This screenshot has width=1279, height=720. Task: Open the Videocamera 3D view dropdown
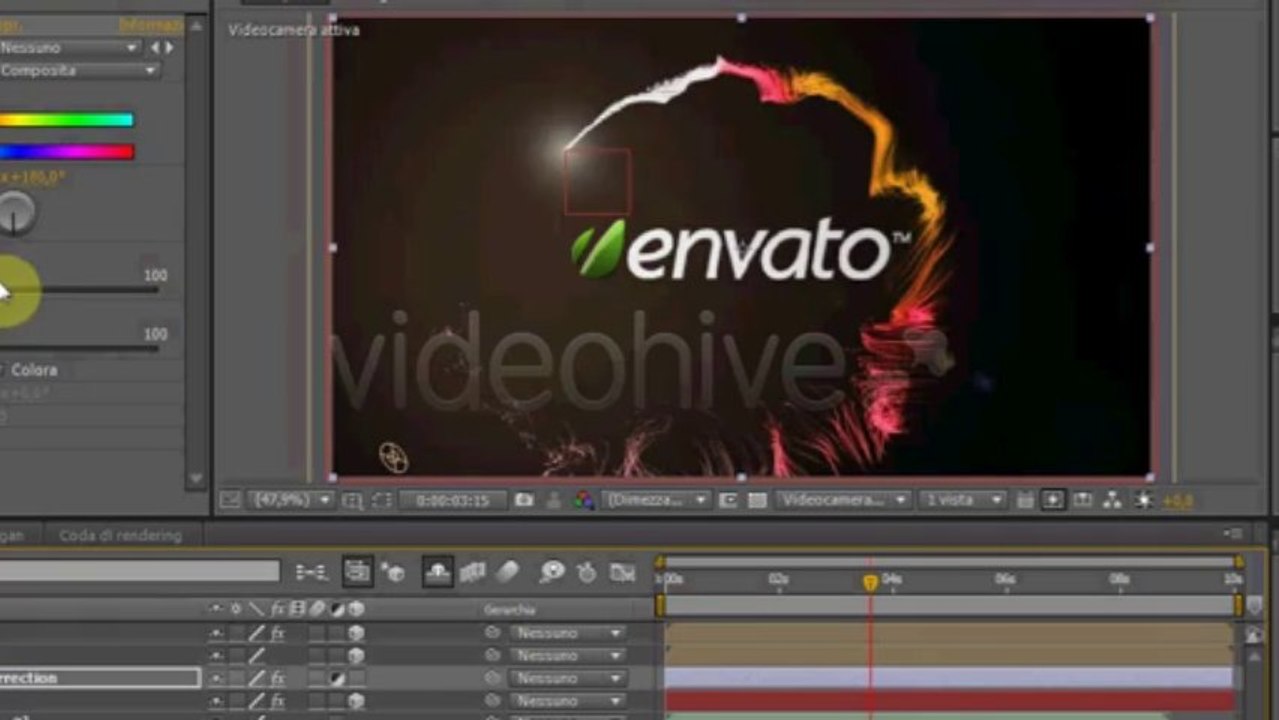point(844,500)
